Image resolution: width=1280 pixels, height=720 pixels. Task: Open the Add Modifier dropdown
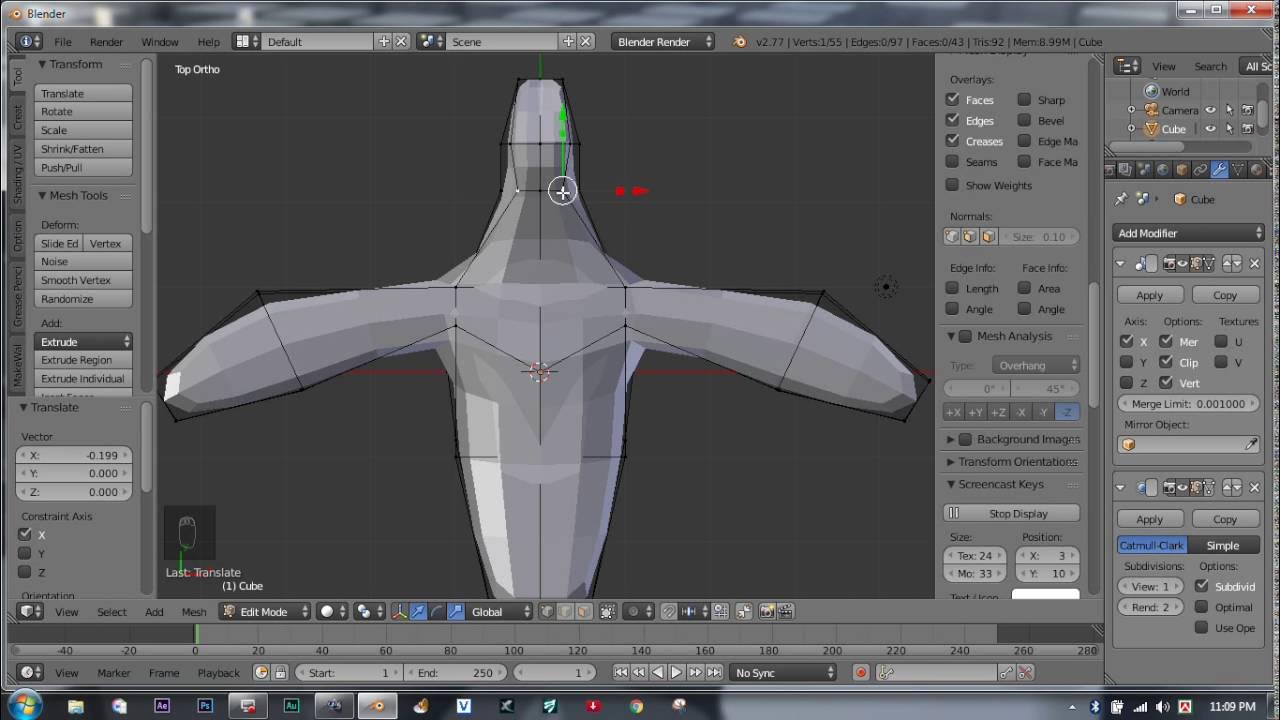(x=1188, y=233)
